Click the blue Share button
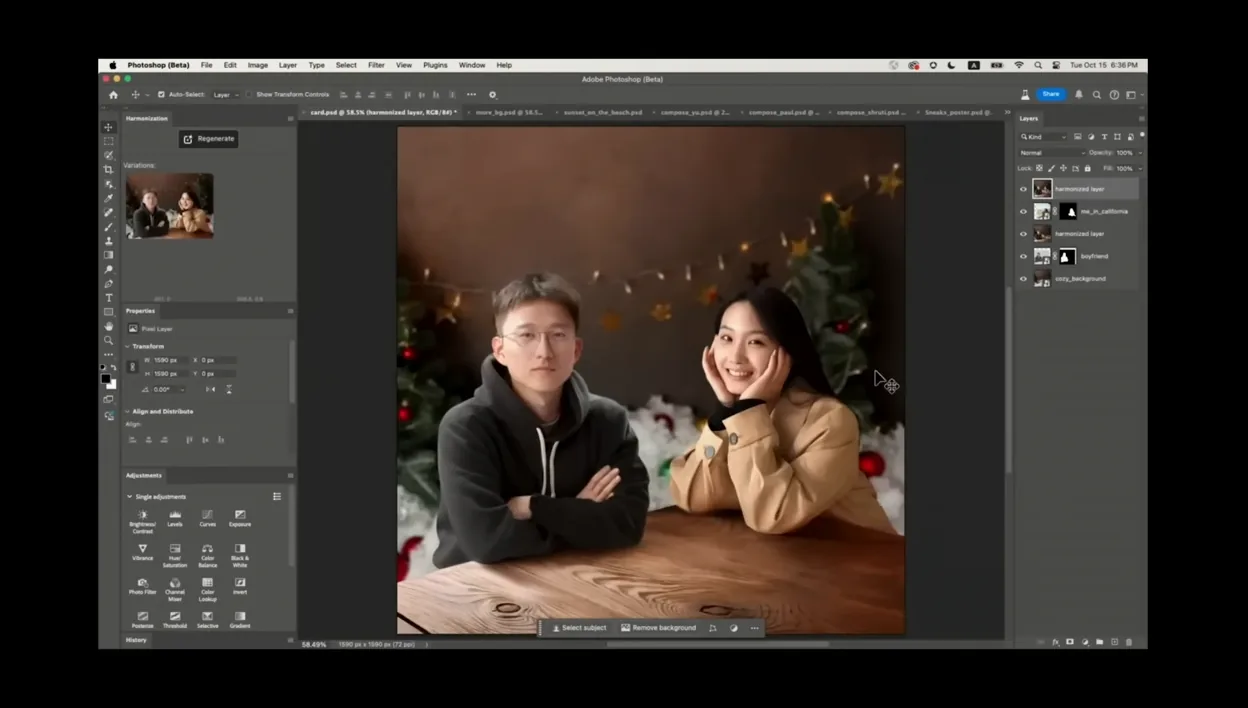Screen dimensions: 1248x708 1051,94
